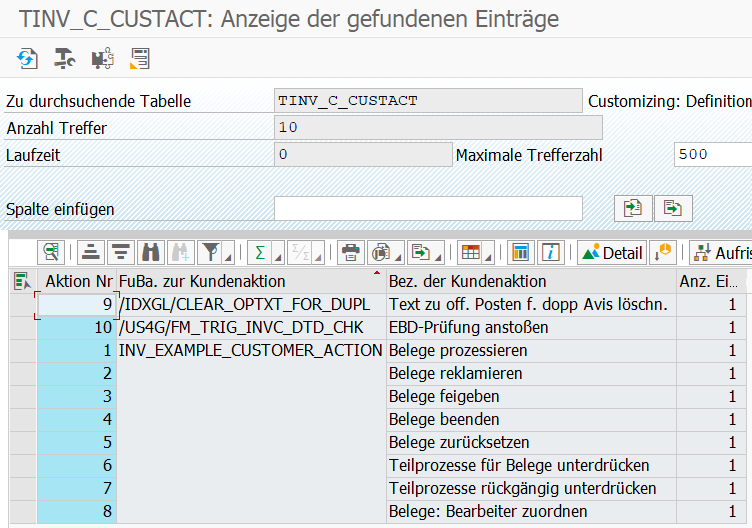Click the print icon in the ALV toolbar
Viewport: 752px width, 528px height.
pos(350,253)
